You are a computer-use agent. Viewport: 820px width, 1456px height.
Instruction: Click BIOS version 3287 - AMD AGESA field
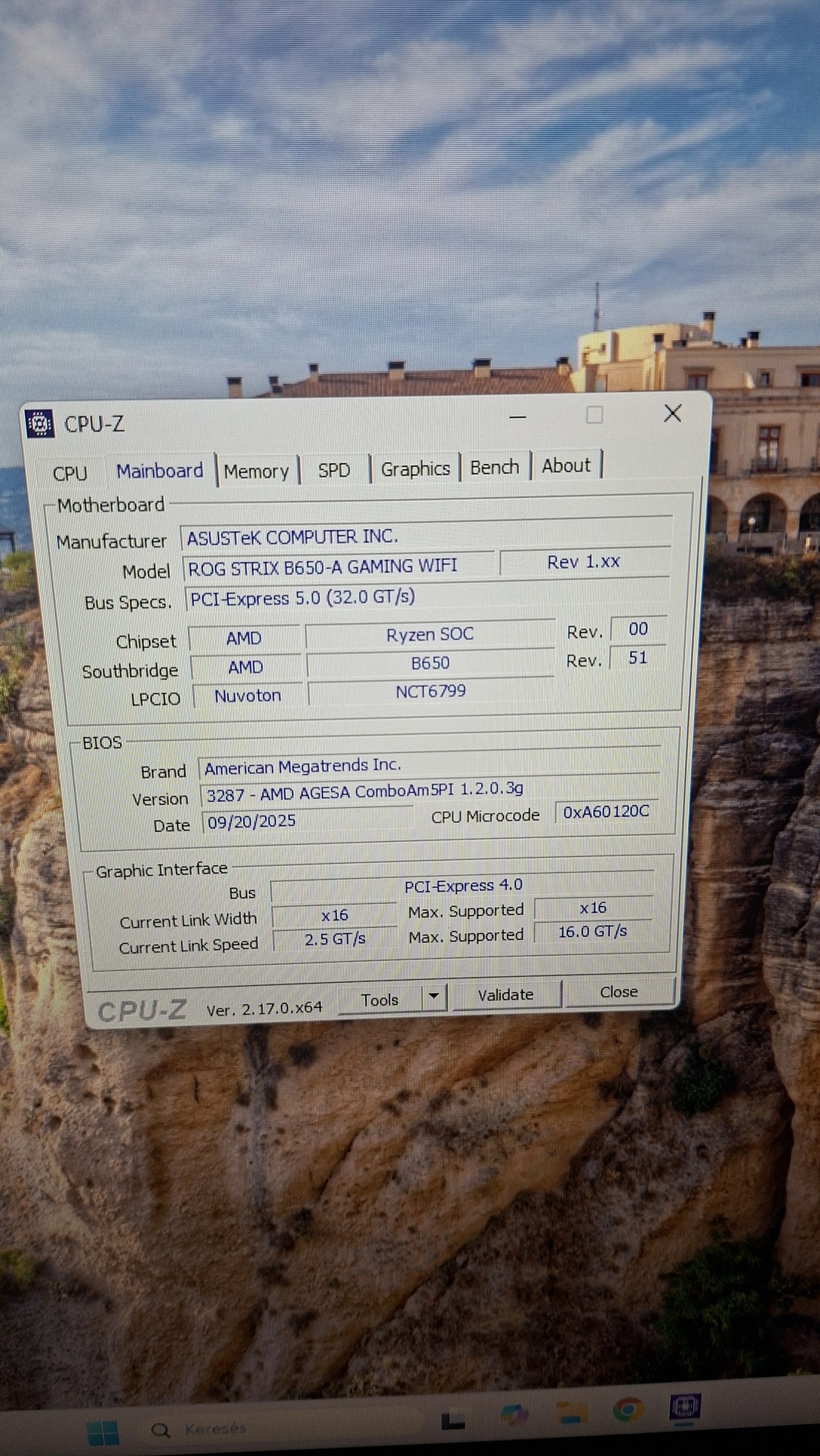click(430, 791)
